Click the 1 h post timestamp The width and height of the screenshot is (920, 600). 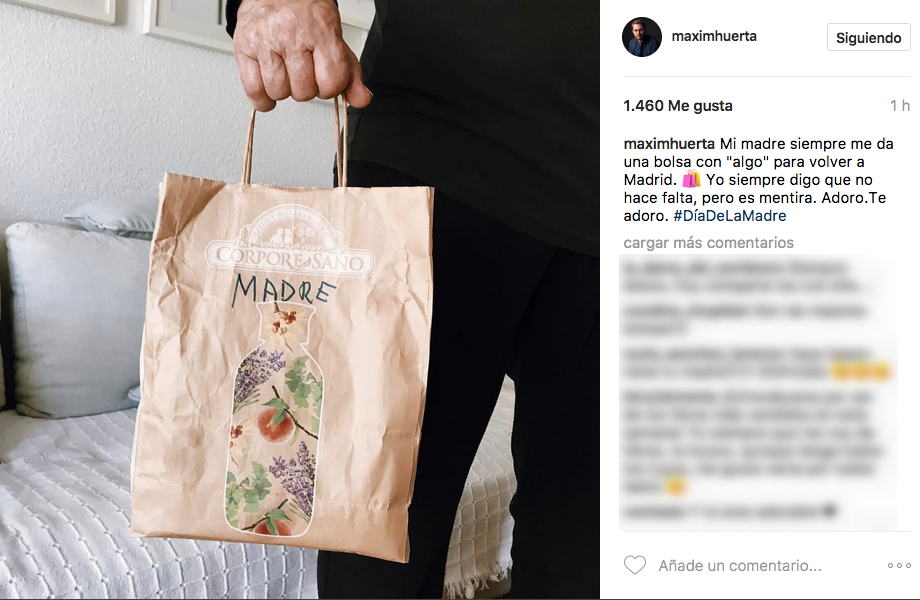click(899, 106)
